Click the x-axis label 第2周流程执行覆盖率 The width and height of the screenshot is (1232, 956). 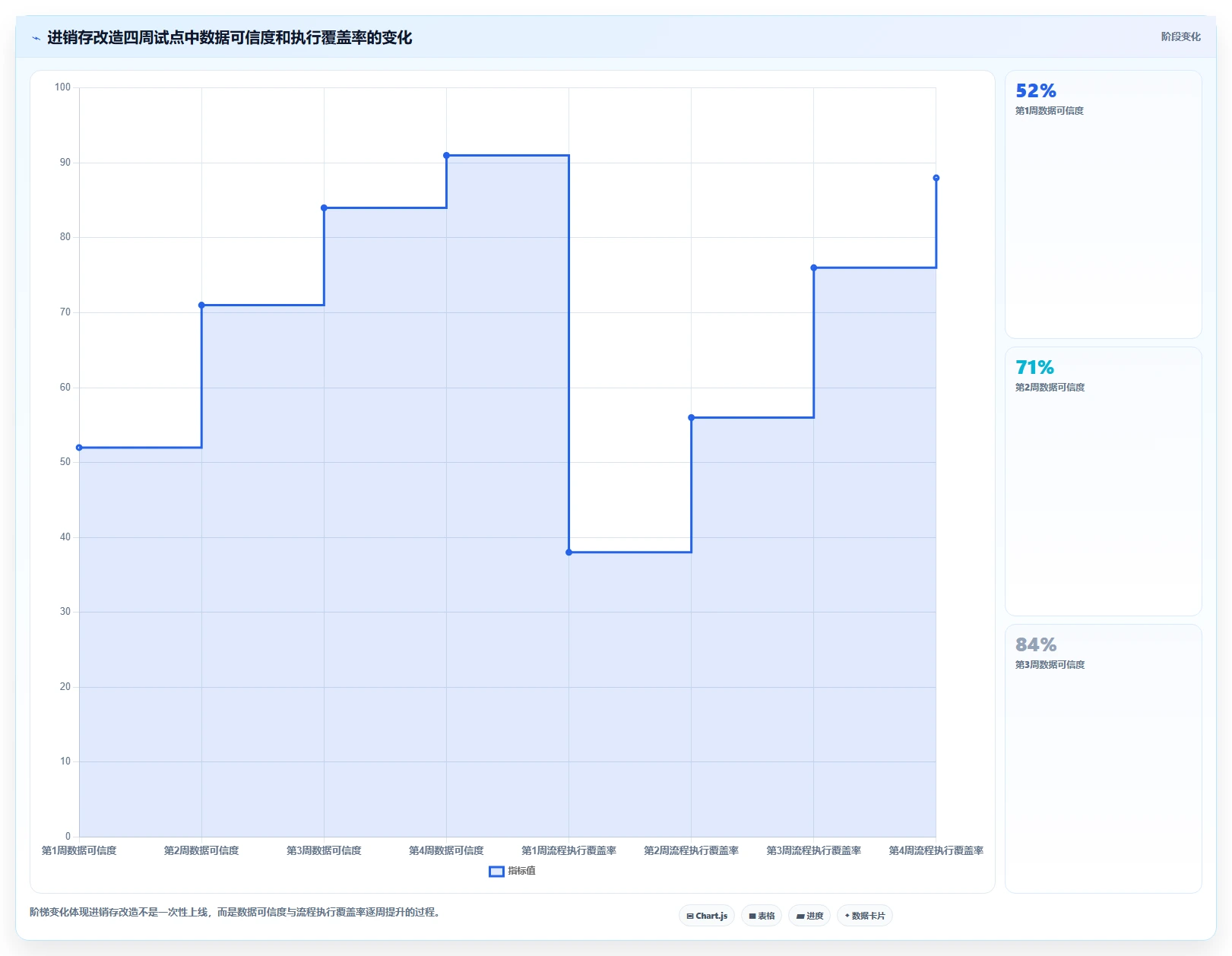pos(691,850)
